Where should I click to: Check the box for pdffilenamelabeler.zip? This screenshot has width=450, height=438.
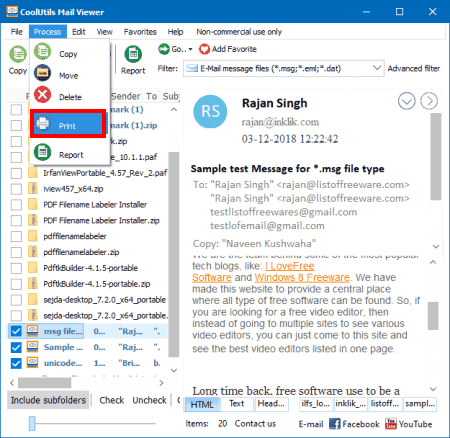pos(16,252)
